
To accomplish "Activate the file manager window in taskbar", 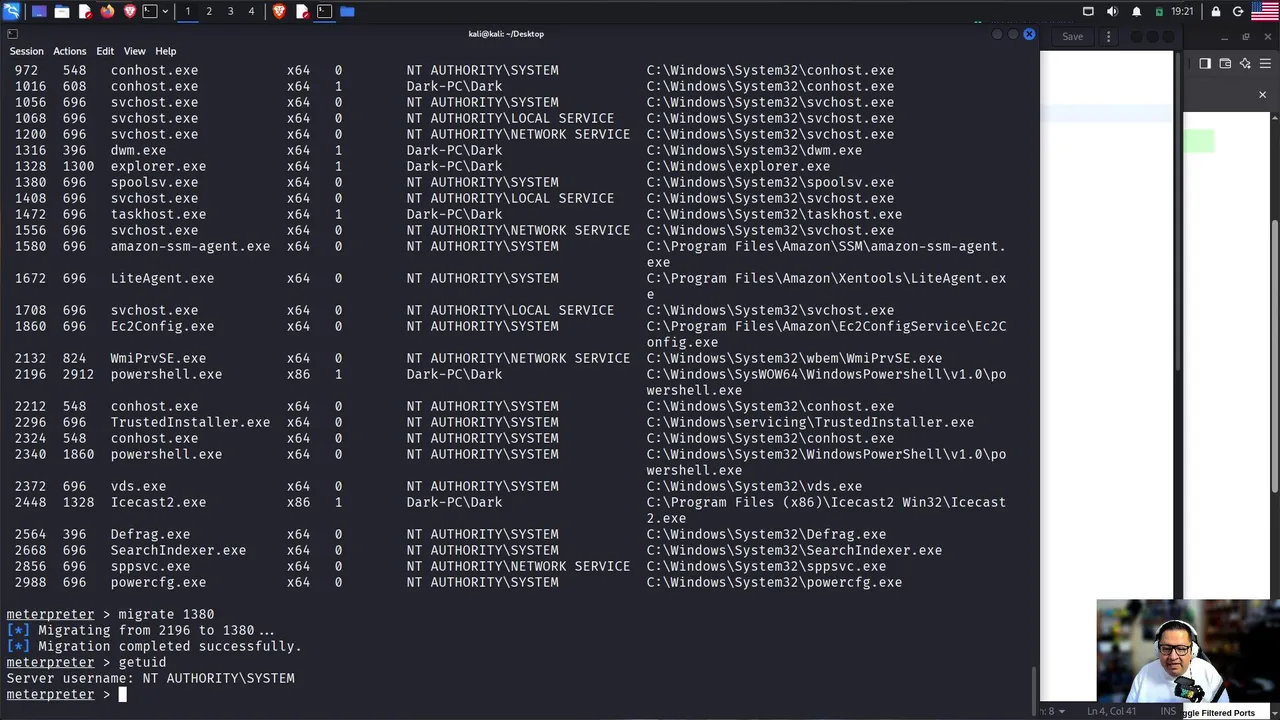I will pyautogui.click(x=347, y=12).
